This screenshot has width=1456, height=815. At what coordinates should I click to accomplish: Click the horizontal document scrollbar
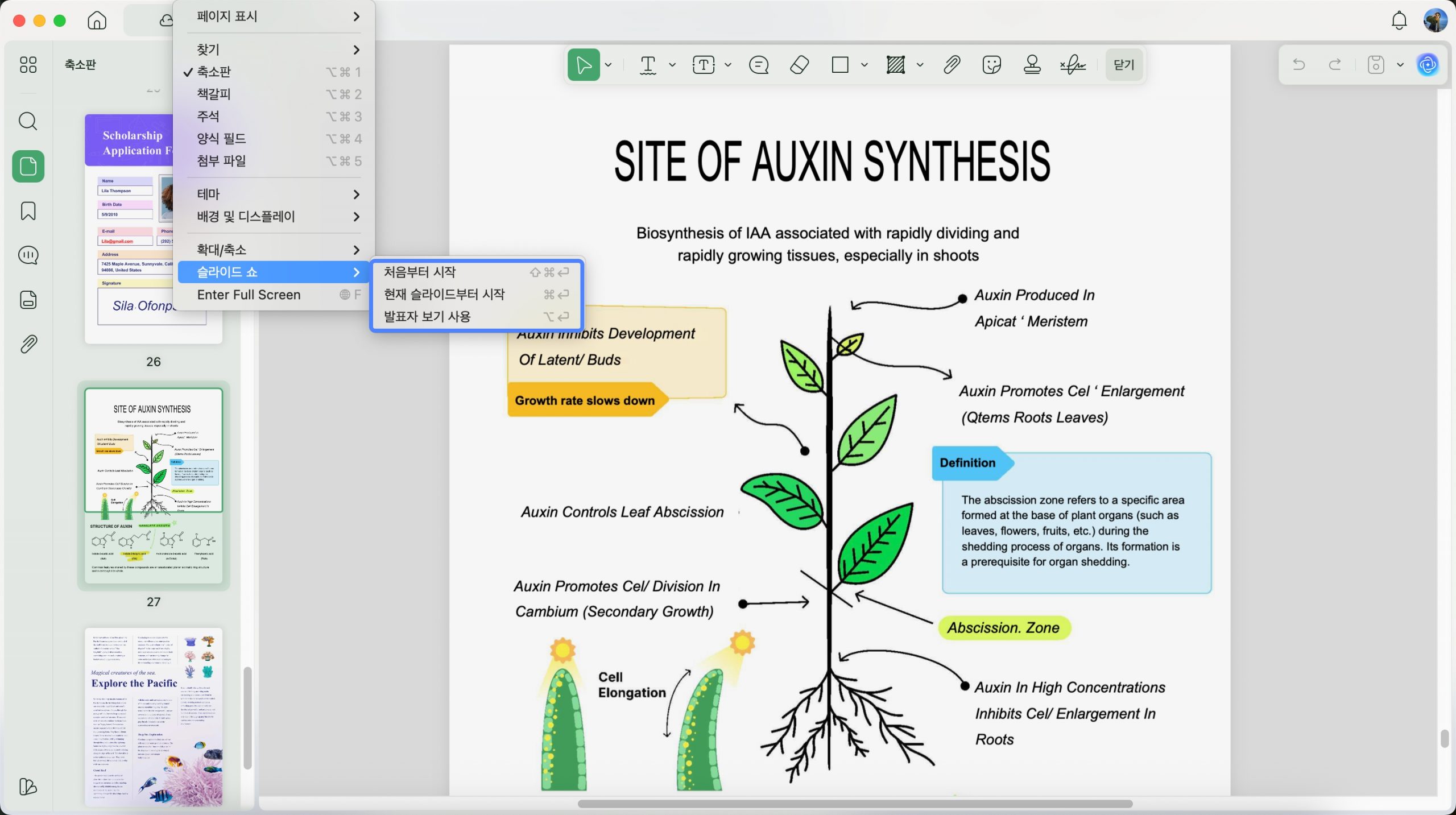coord(855,804)
